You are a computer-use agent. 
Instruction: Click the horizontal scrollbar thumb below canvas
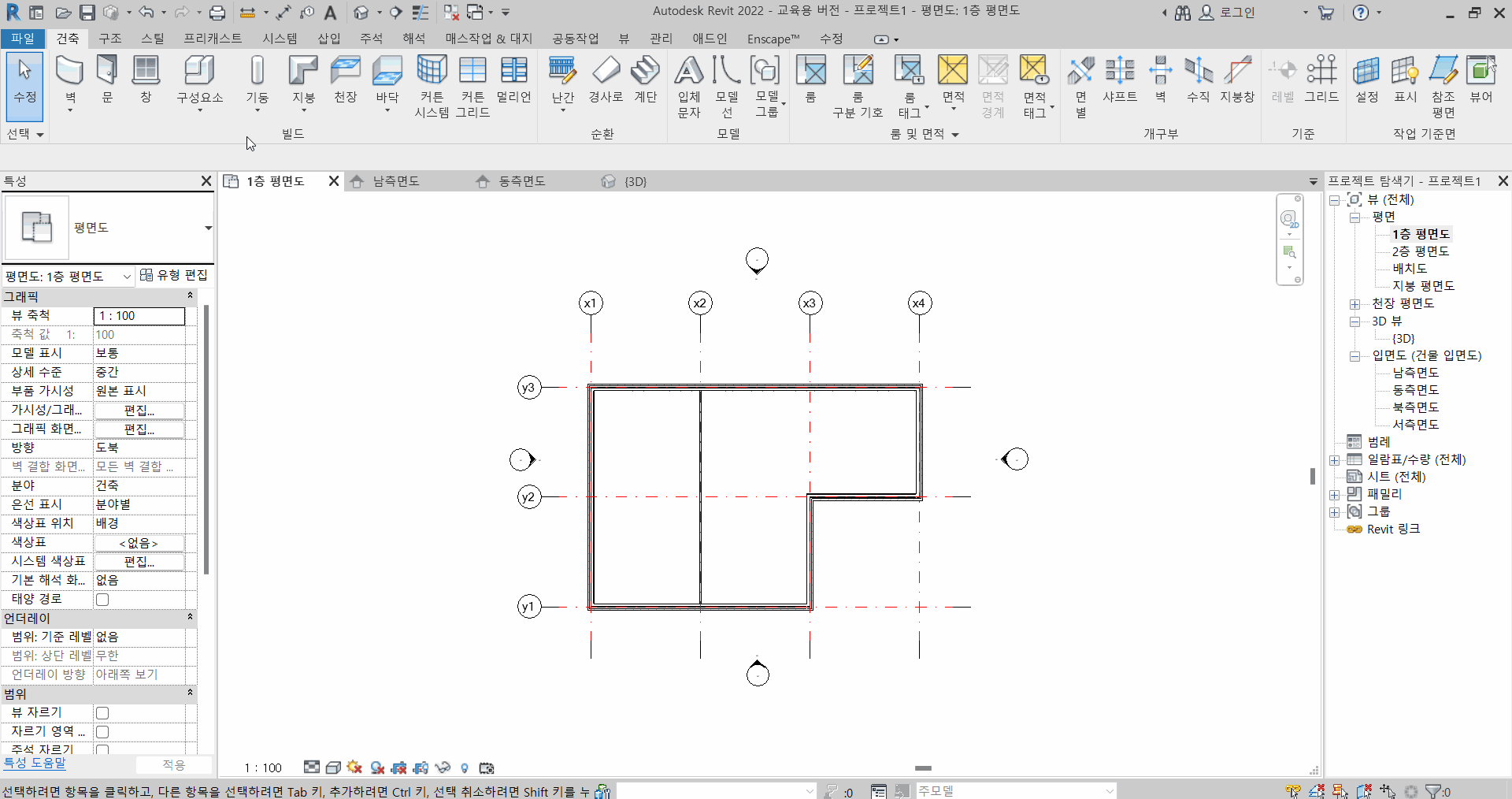[923, 767]
